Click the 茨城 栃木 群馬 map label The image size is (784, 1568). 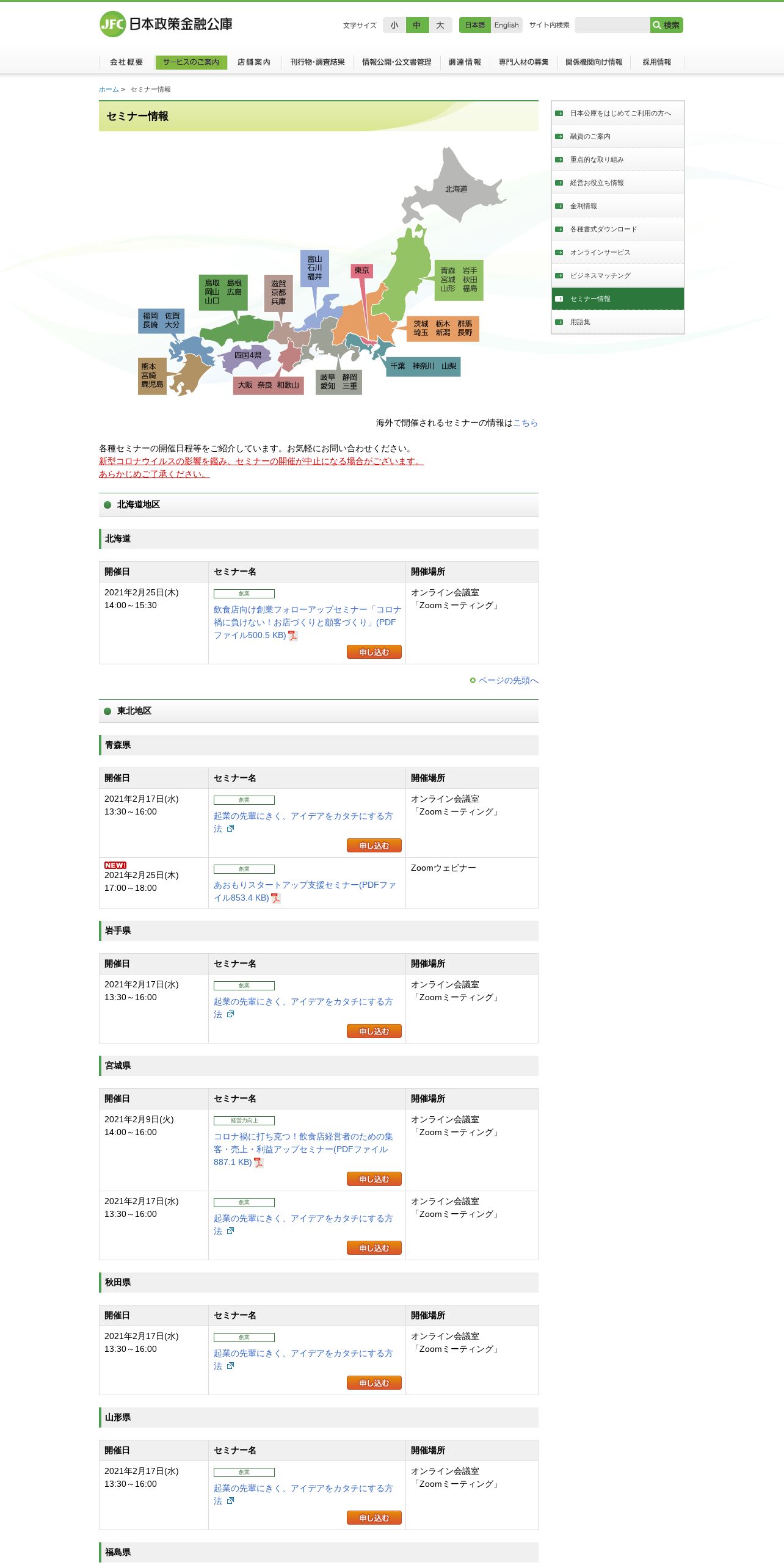tap(443, 328)
